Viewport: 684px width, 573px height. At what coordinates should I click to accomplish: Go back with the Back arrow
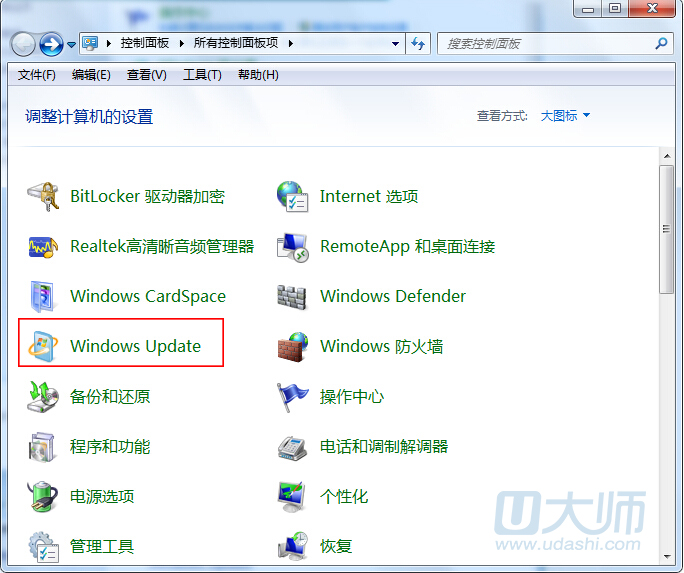coord(23,44)
